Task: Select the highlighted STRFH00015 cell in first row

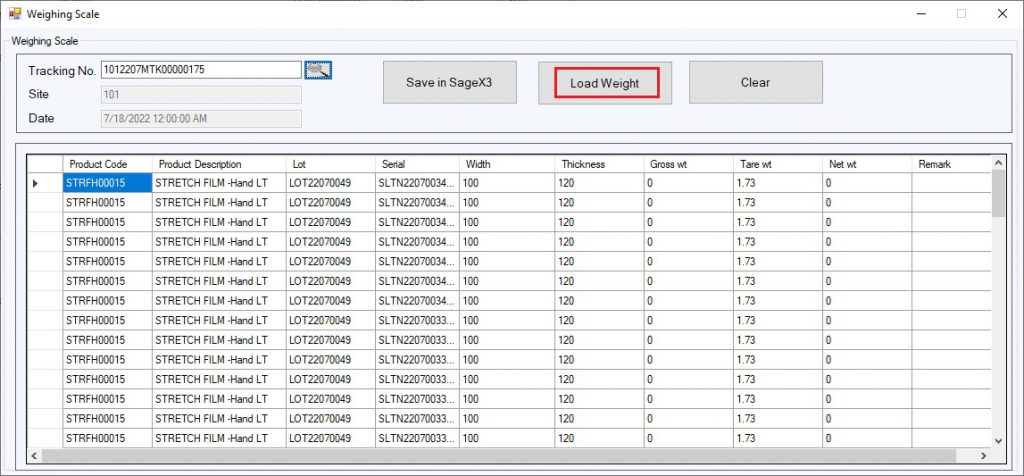Action: click(108, 183)
